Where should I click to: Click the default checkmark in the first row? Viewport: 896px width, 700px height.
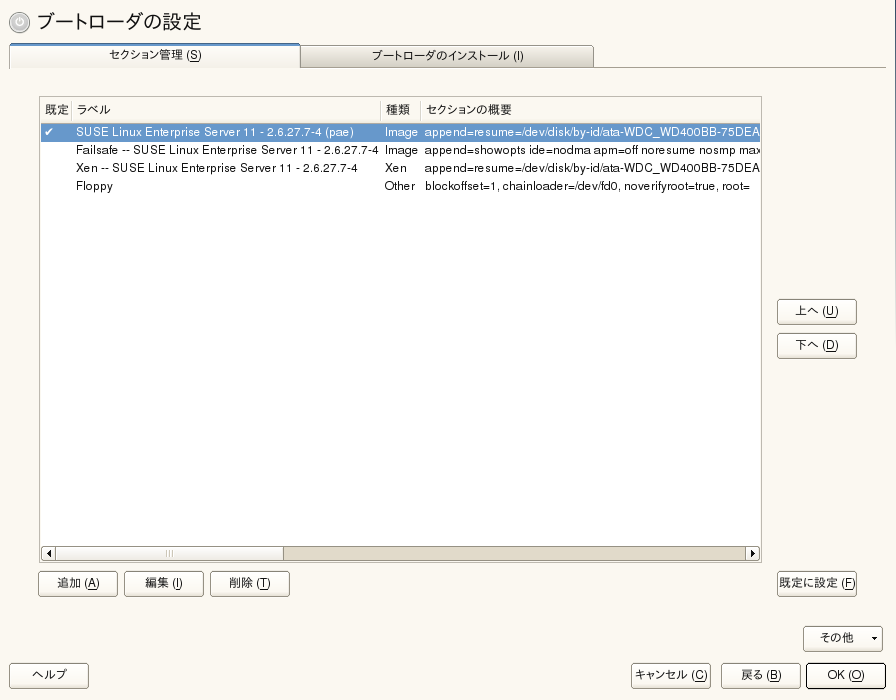[49, 132]
